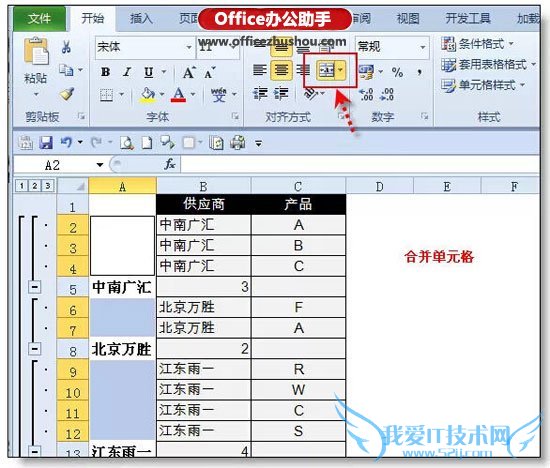Apply red font color A

point(178,95)
